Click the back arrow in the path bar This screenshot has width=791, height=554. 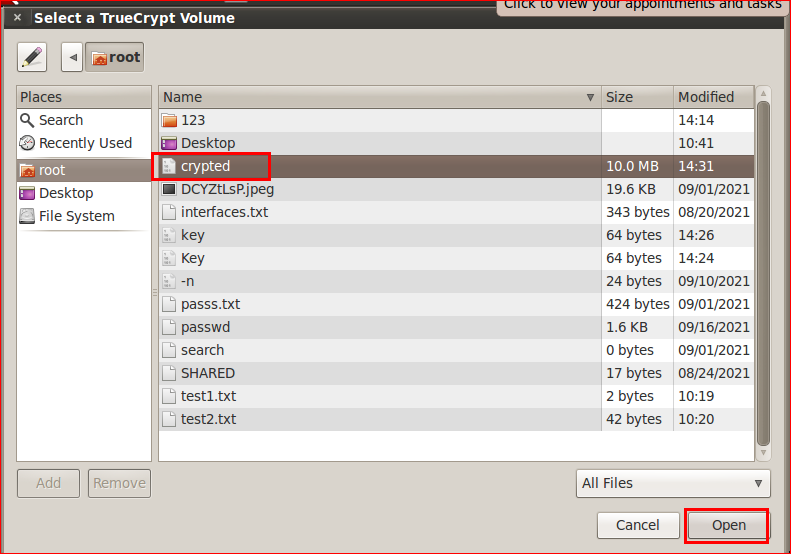click(73, 57)
